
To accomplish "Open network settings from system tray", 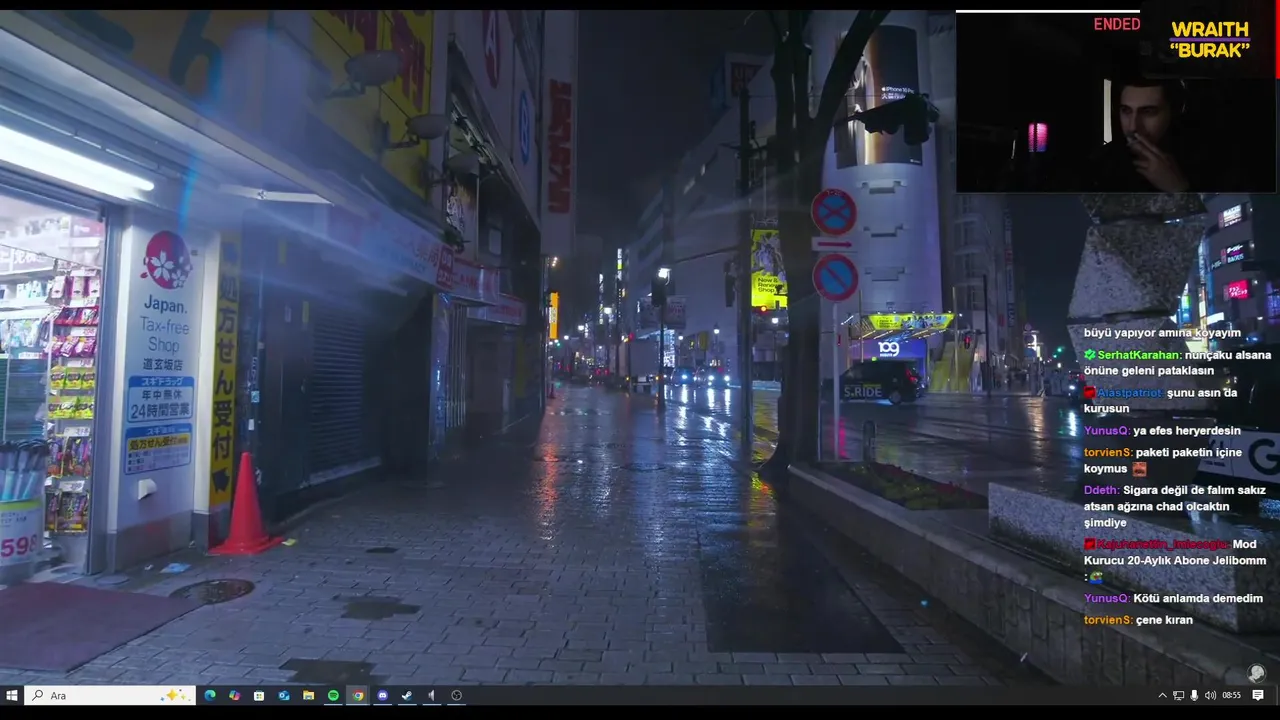I will point(1178,695).
